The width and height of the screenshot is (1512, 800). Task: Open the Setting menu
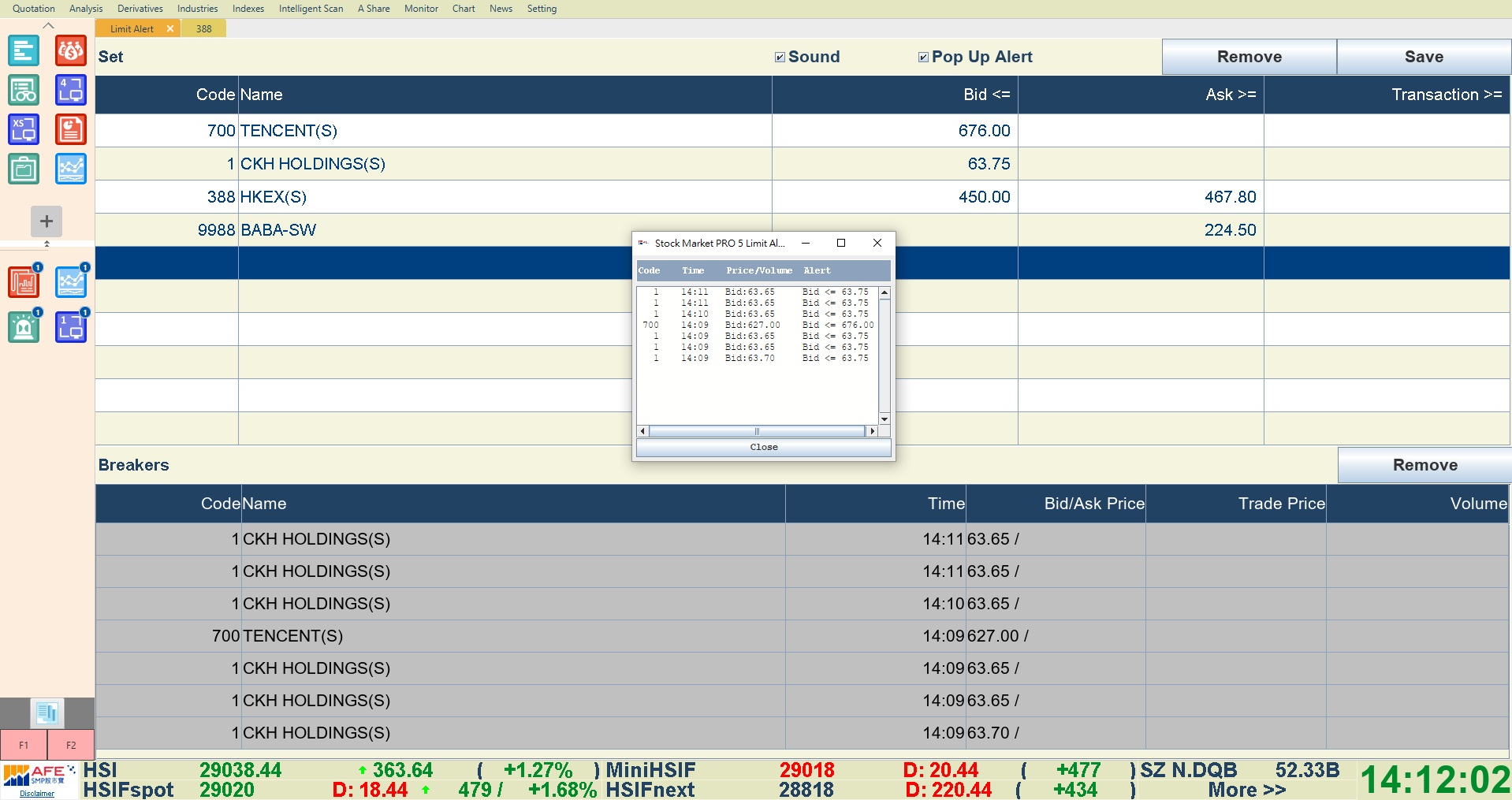coord(542,9)
